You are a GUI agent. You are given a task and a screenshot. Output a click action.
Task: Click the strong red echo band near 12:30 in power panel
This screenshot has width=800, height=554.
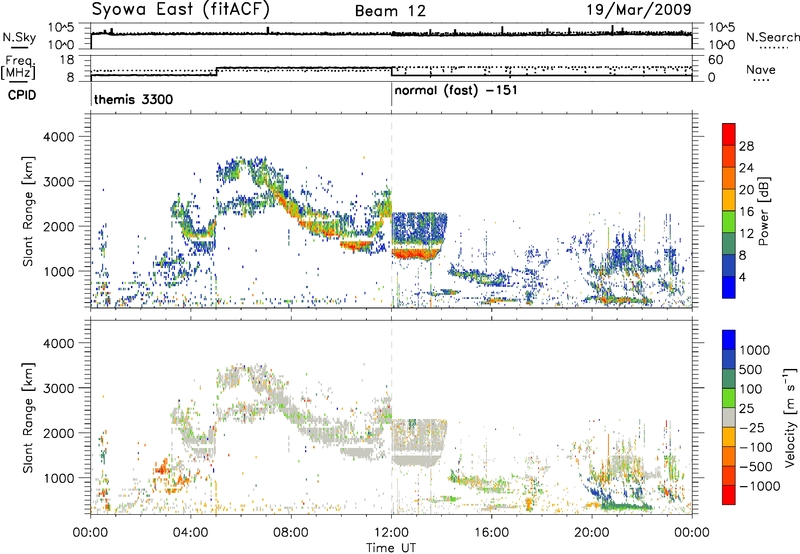click(x=414, y=253)
